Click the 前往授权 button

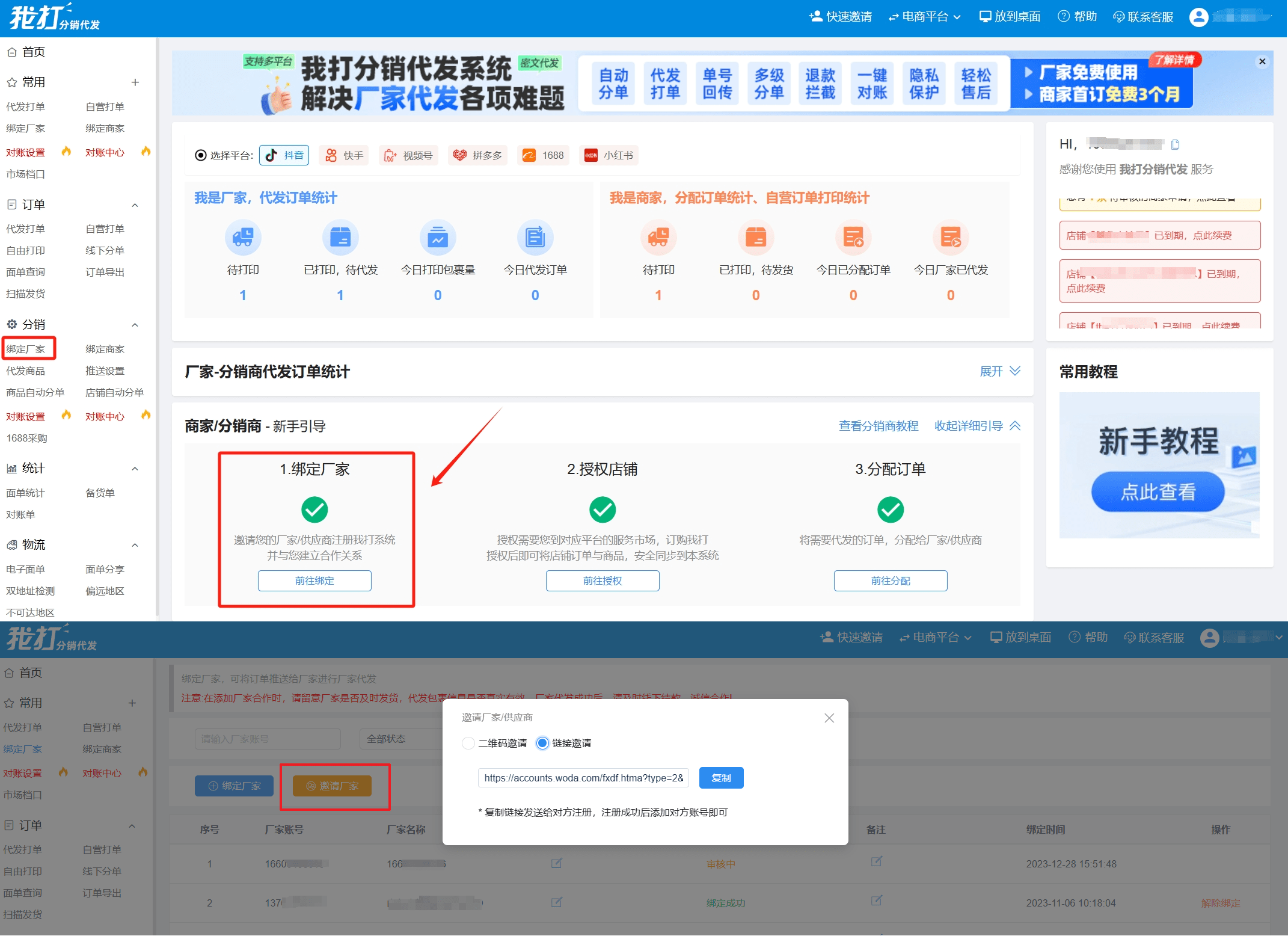(x=603, y=581)
